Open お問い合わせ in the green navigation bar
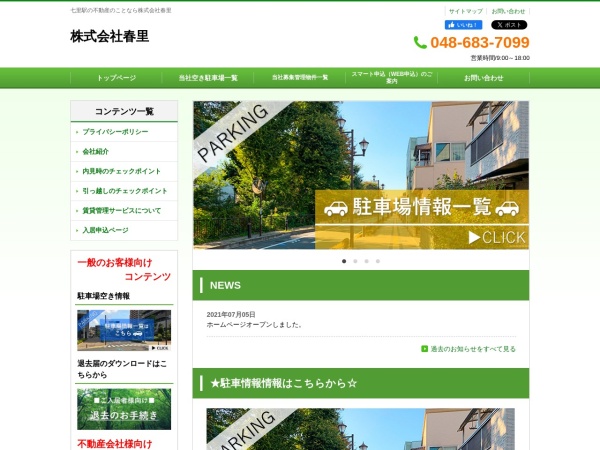 (x=484, y=78)
